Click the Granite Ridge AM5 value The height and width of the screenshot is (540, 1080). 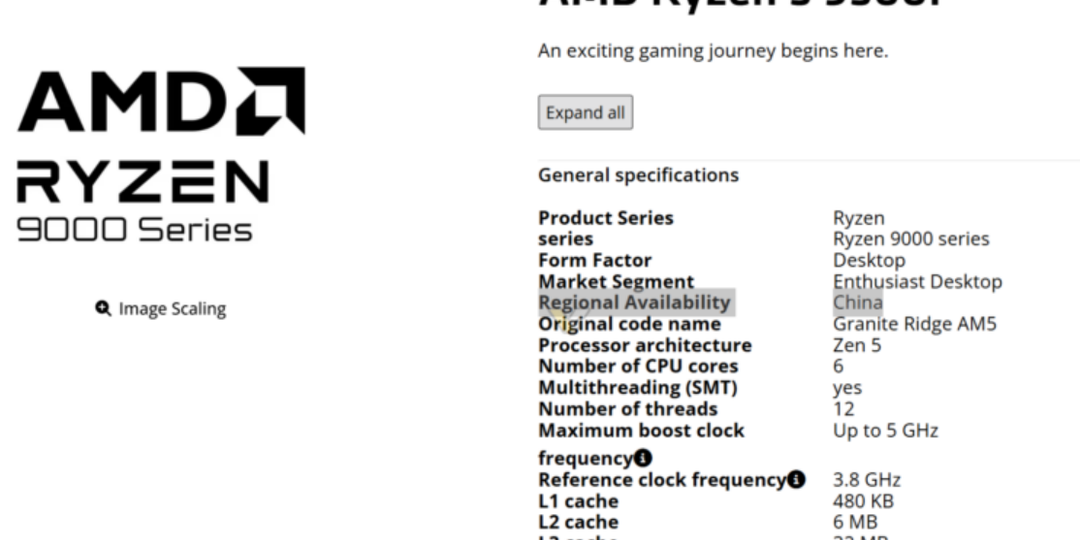tap(915, 324)
